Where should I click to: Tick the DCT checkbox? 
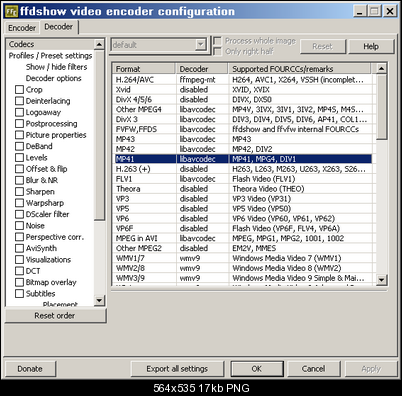20,271
